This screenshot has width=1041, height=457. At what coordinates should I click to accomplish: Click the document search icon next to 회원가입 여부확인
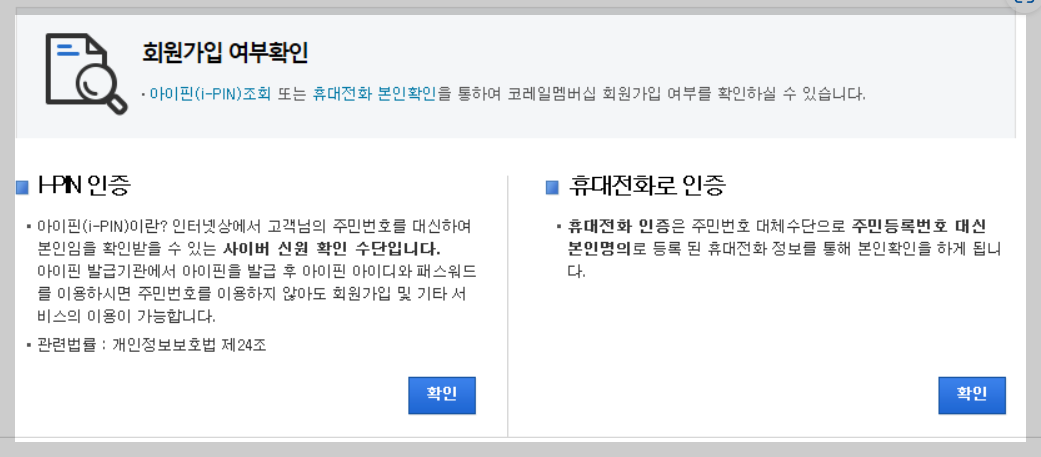tap(86, 73)
